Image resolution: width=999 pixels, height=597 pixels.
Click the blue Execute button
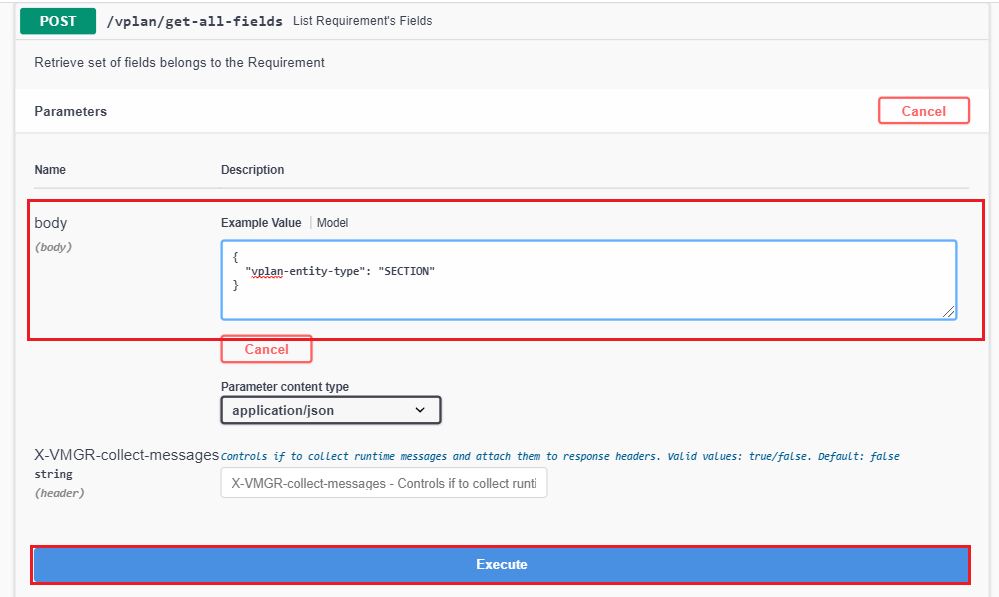(x=501, y=564)
